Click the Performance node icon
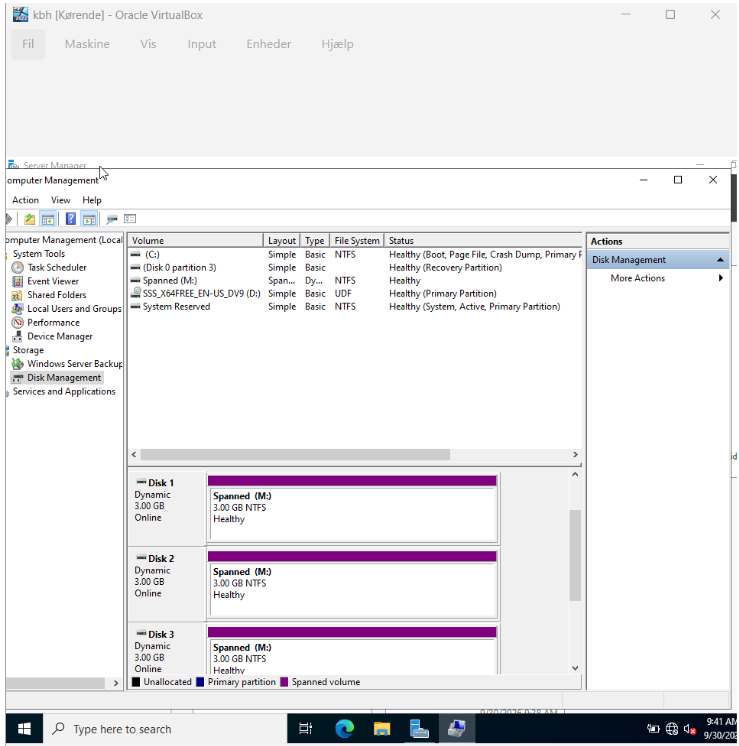739x746 pixels. click(x=18, y=323)
